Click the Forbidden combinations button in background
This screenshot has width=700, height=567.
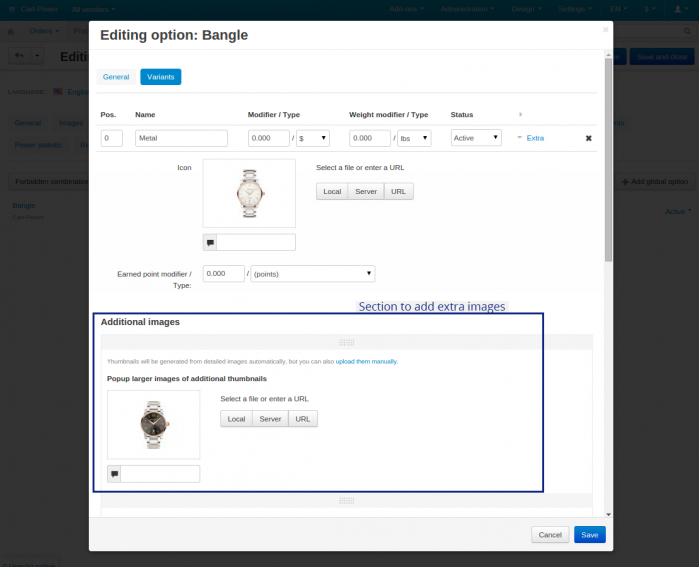(x=49, y=182)
